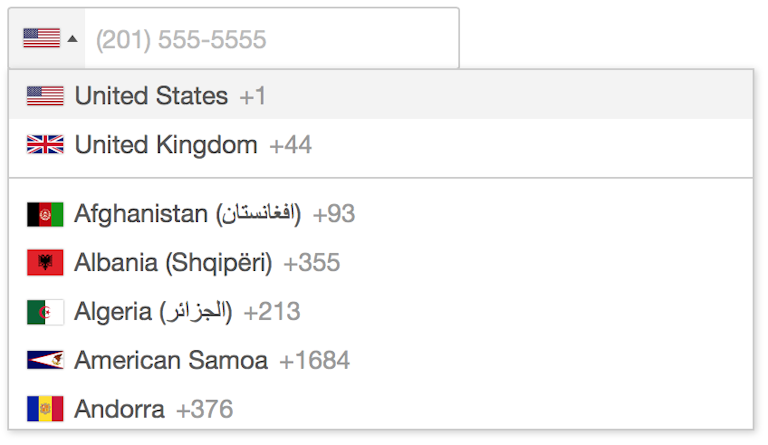Pick Albania (Shqipëri) from the list
The width and height of the screenshot is (768, 445).
pos(173,263)
